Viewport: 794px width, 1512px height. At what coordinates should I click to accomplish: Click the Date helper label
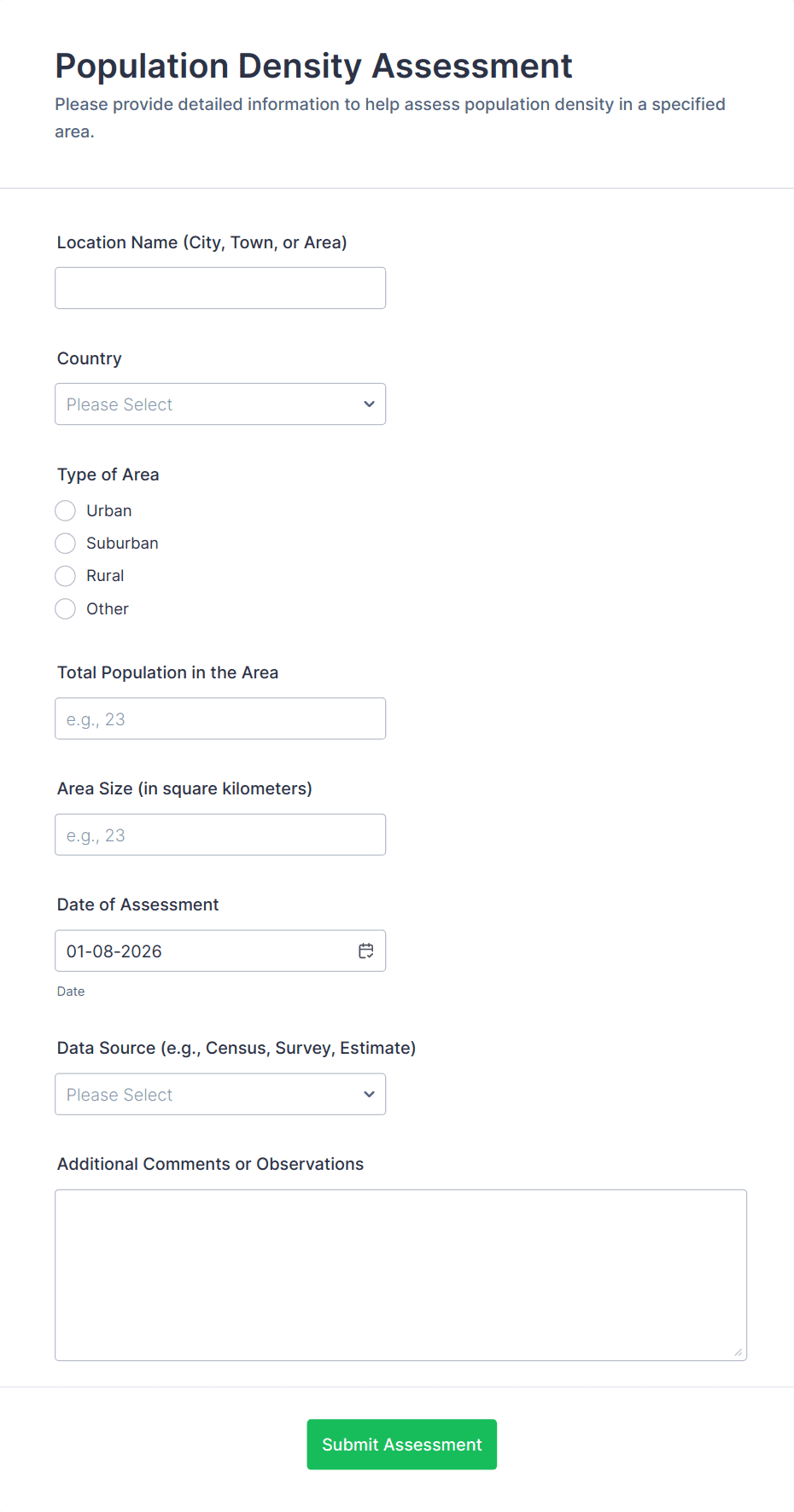70,991
